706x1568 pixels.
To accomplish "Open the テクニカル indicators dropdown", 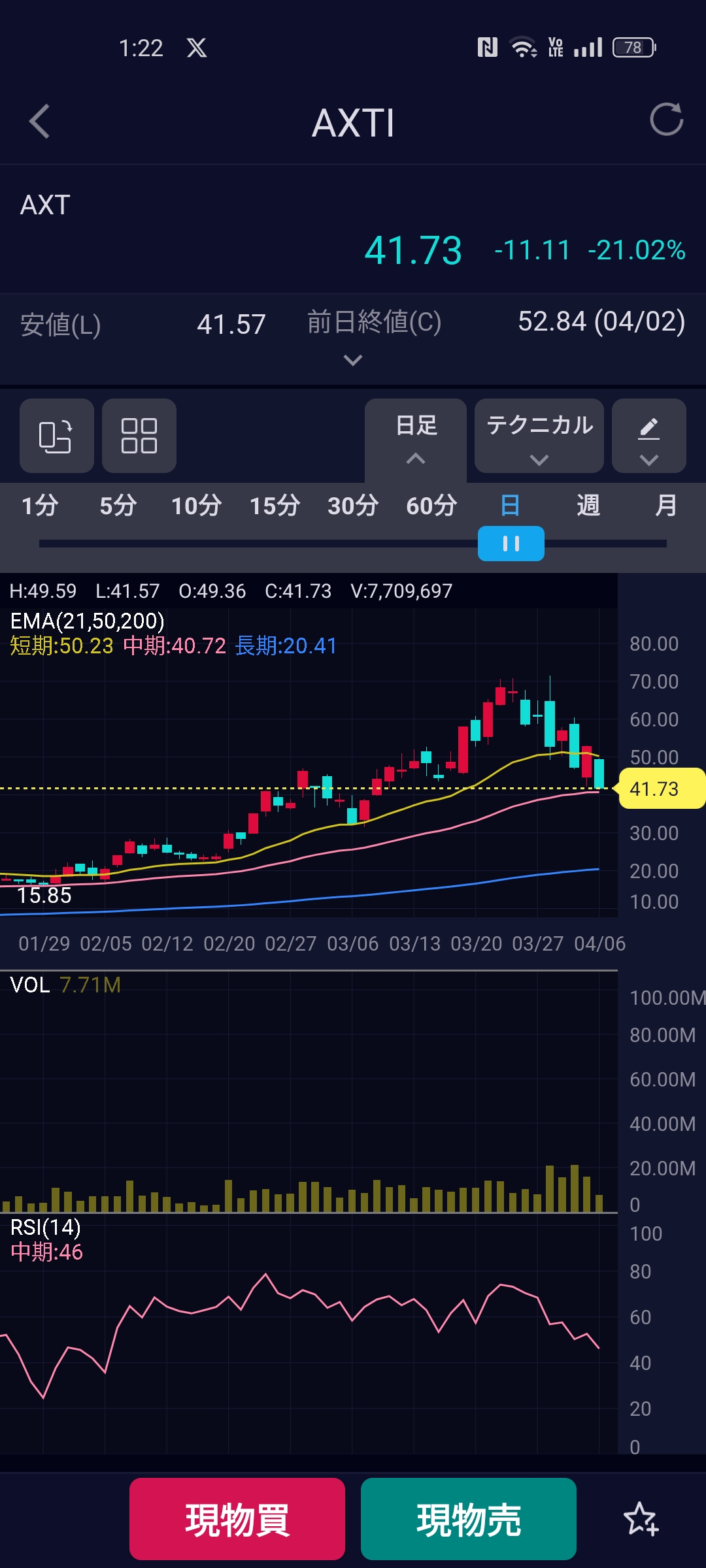I will (539, 436).
